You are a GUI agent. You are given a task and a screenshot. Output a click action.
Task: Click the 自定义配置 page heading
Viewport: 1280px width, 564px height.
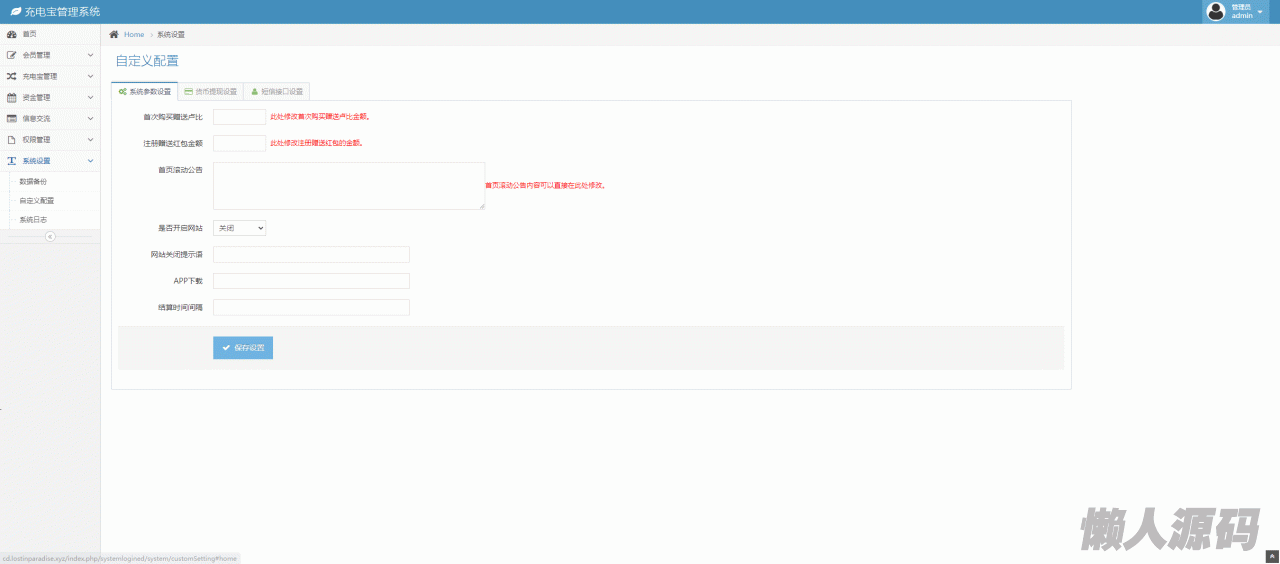(x=147, y=61)
